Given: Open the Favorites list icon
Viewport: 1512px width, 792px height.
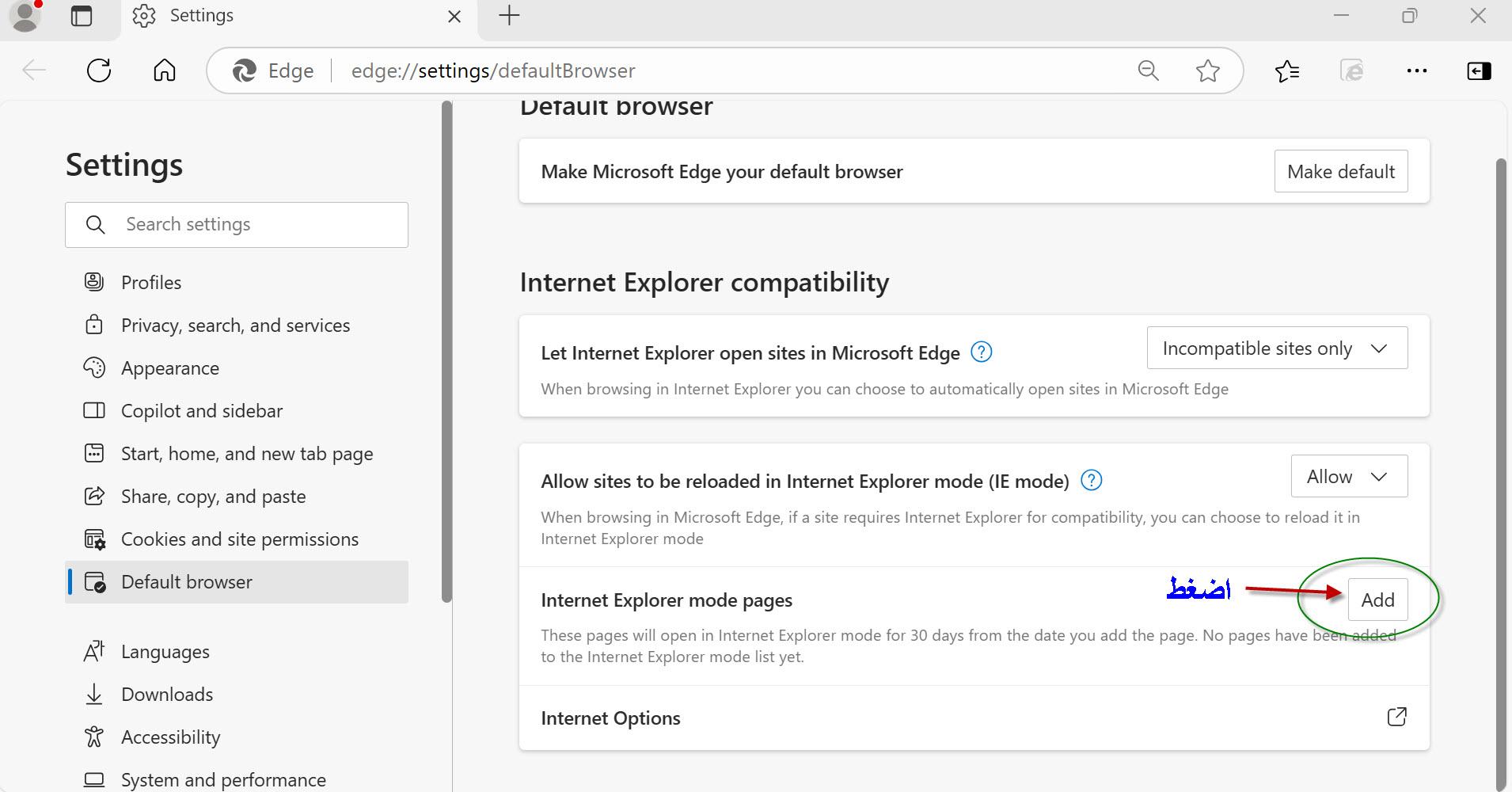Looking at the screenshot, I should [1287, 71].
